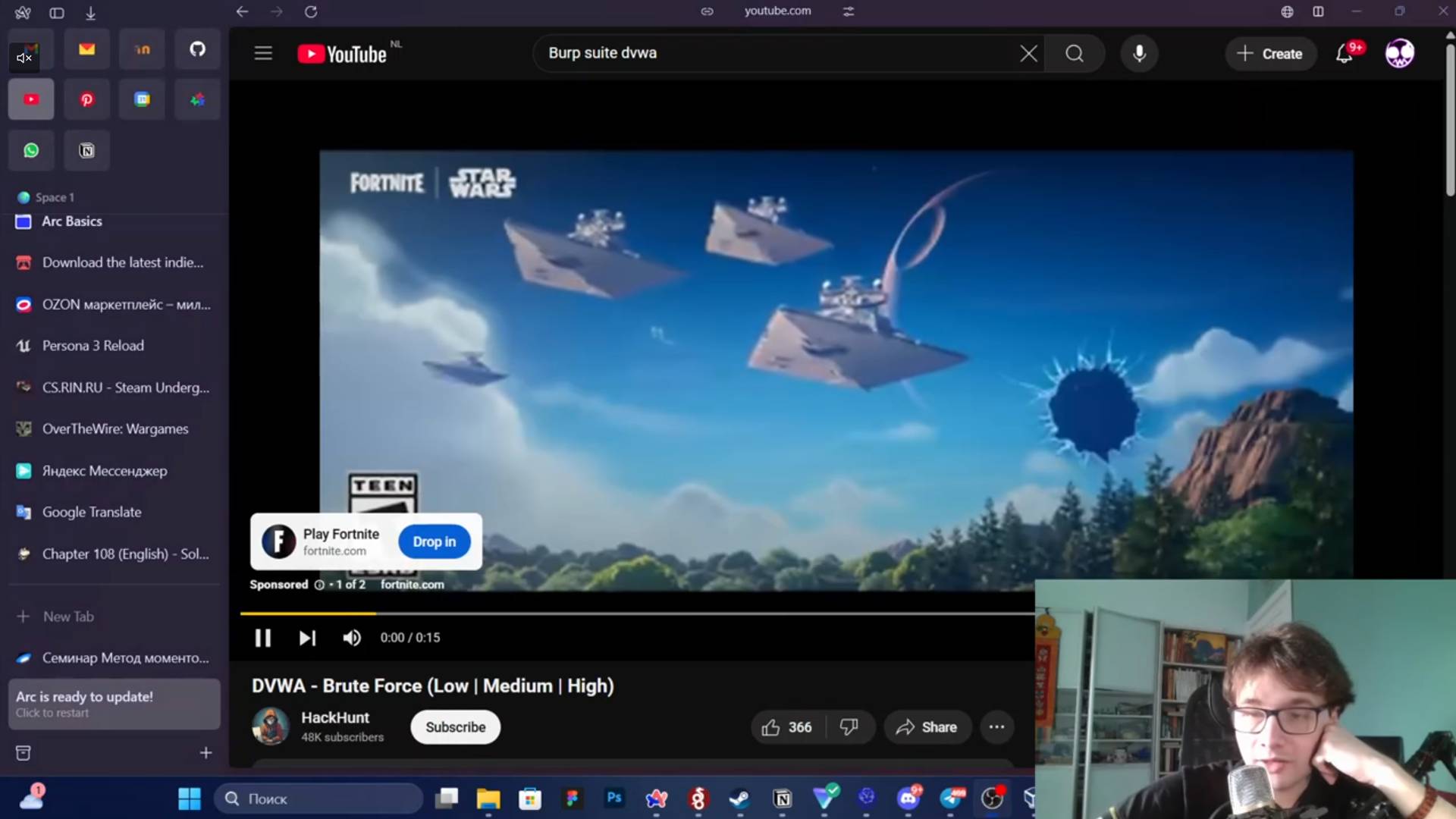1456x819 pixels.
Task: Open the Google Calendar pinned tab
Action: point(142,99)
